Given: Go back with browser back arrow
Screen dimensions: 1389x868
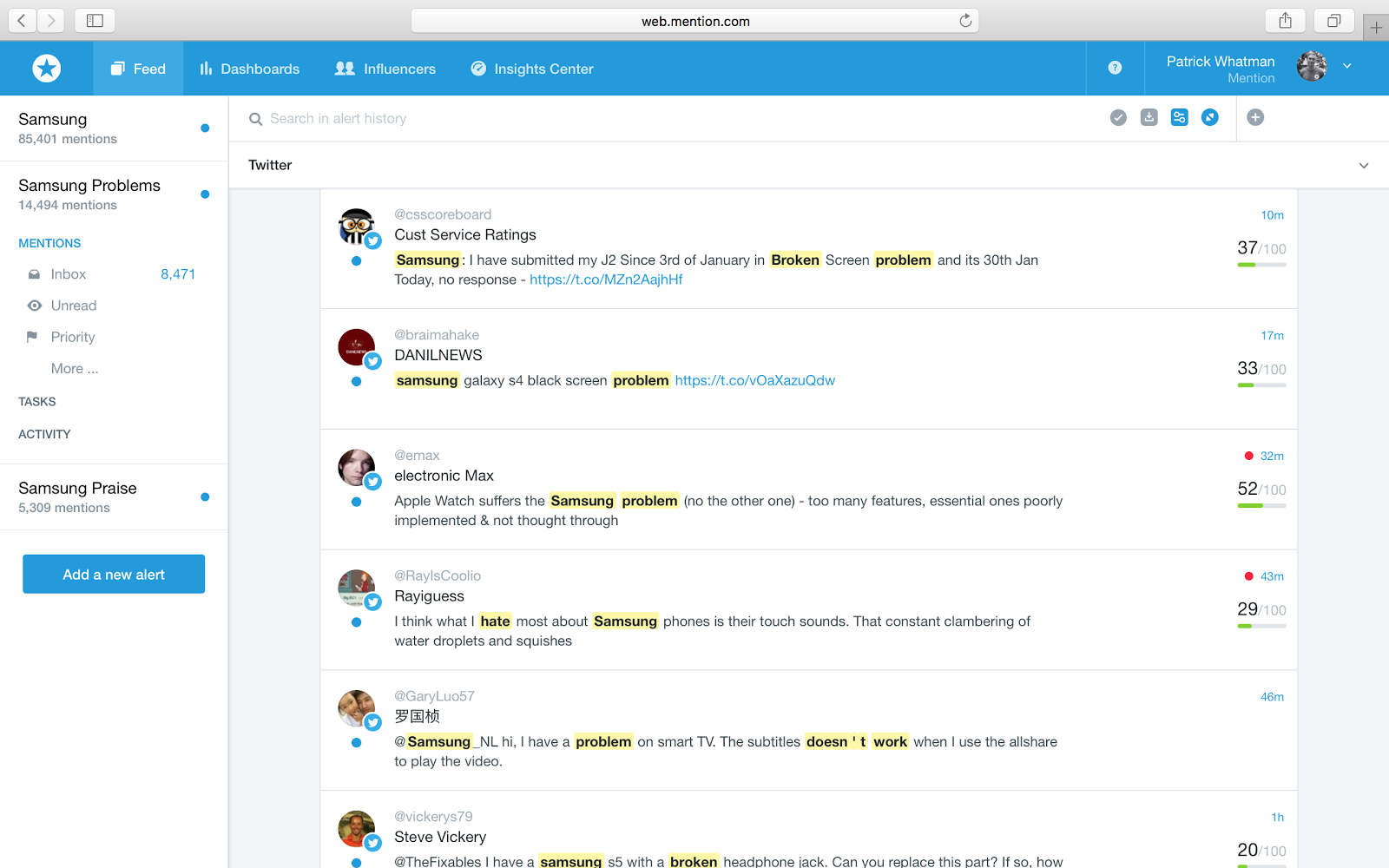Looking at the screenshot, I should [x=22, y=20].
